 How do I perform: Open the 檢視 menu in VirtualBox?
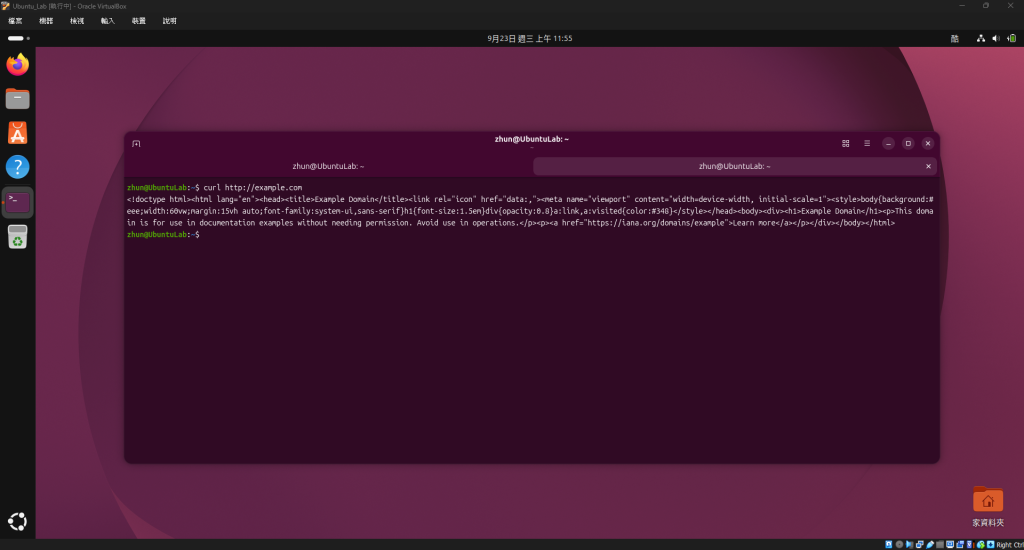click(77, 21)
